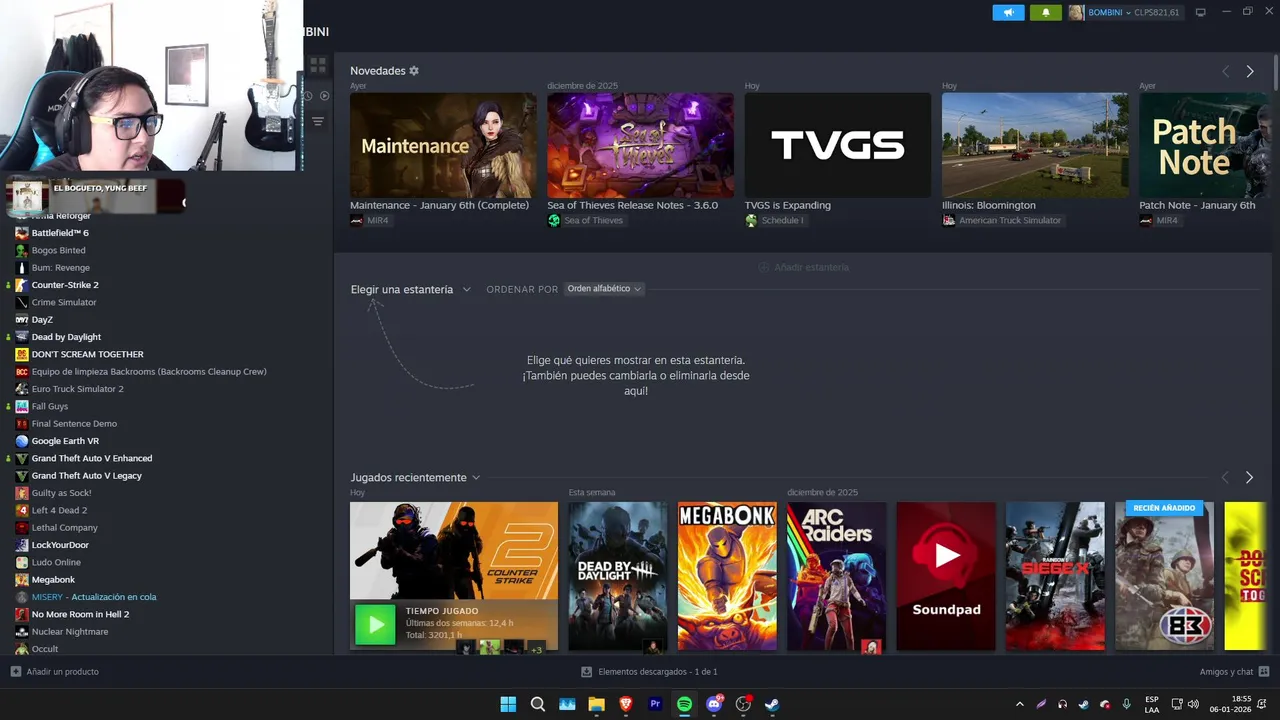Image resolution: width=1280 pixels, height=720 pixels.
Task: Click the recent activity clock icon
Action: point(309,96)
